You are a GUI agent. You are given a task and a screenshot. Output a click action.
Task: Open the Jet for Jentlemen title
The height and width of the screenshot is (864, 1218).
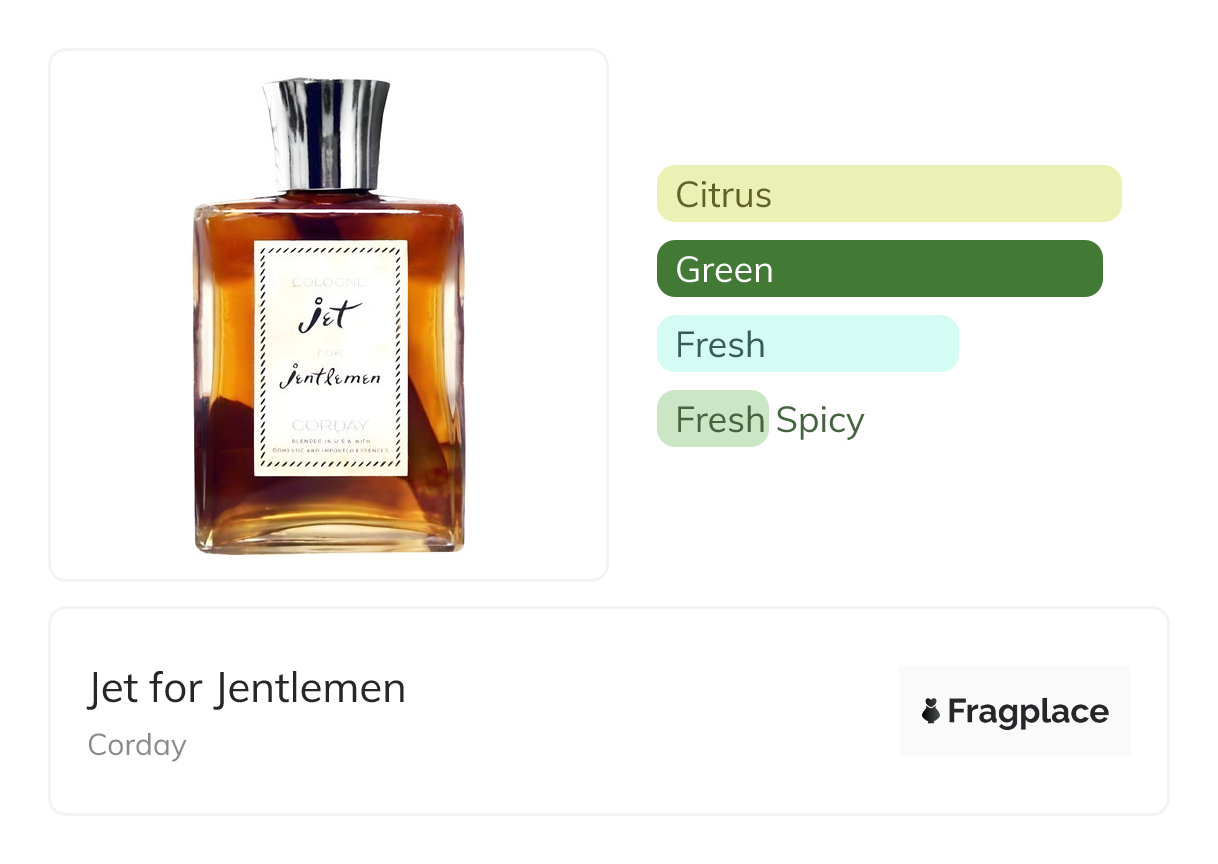coord(247,688)
